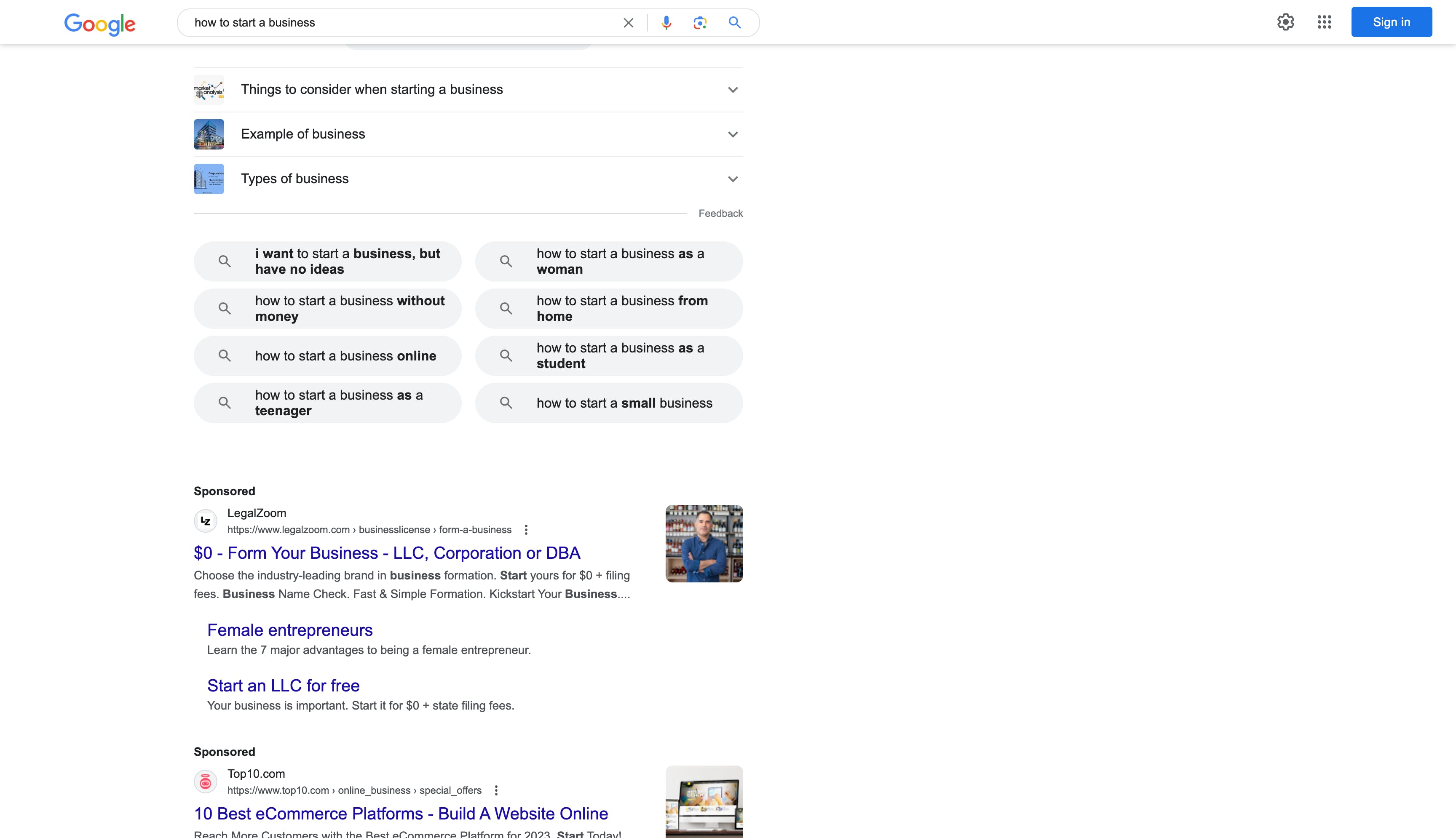Click the clear search input X icon
The width and height of the screenshot is (1456, 838).
pyautogui.click(x=628, y=22)
